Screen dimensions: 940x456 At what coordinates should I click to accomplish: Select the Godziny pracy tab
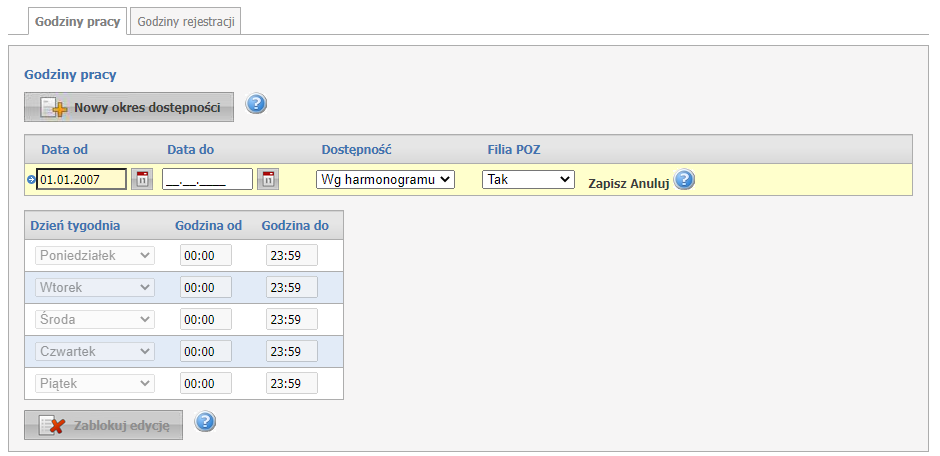pyautogui.click(x=77, y=21)
